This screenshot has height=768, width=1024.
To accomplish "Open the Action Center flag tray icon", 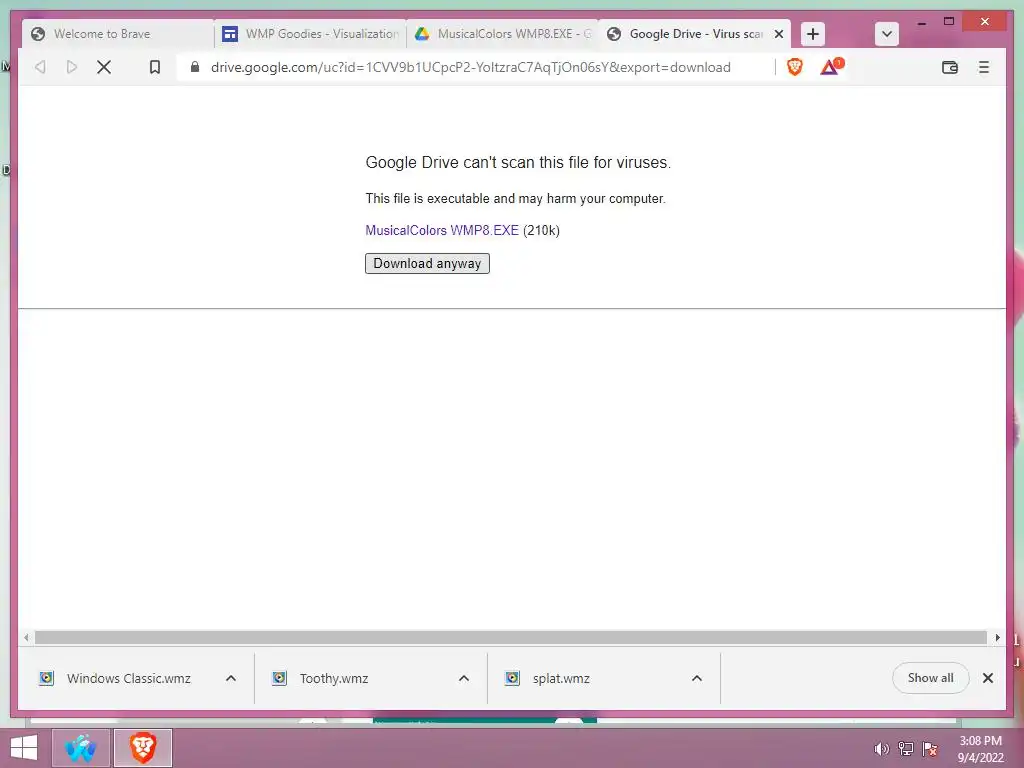I will tap(930, 749).
